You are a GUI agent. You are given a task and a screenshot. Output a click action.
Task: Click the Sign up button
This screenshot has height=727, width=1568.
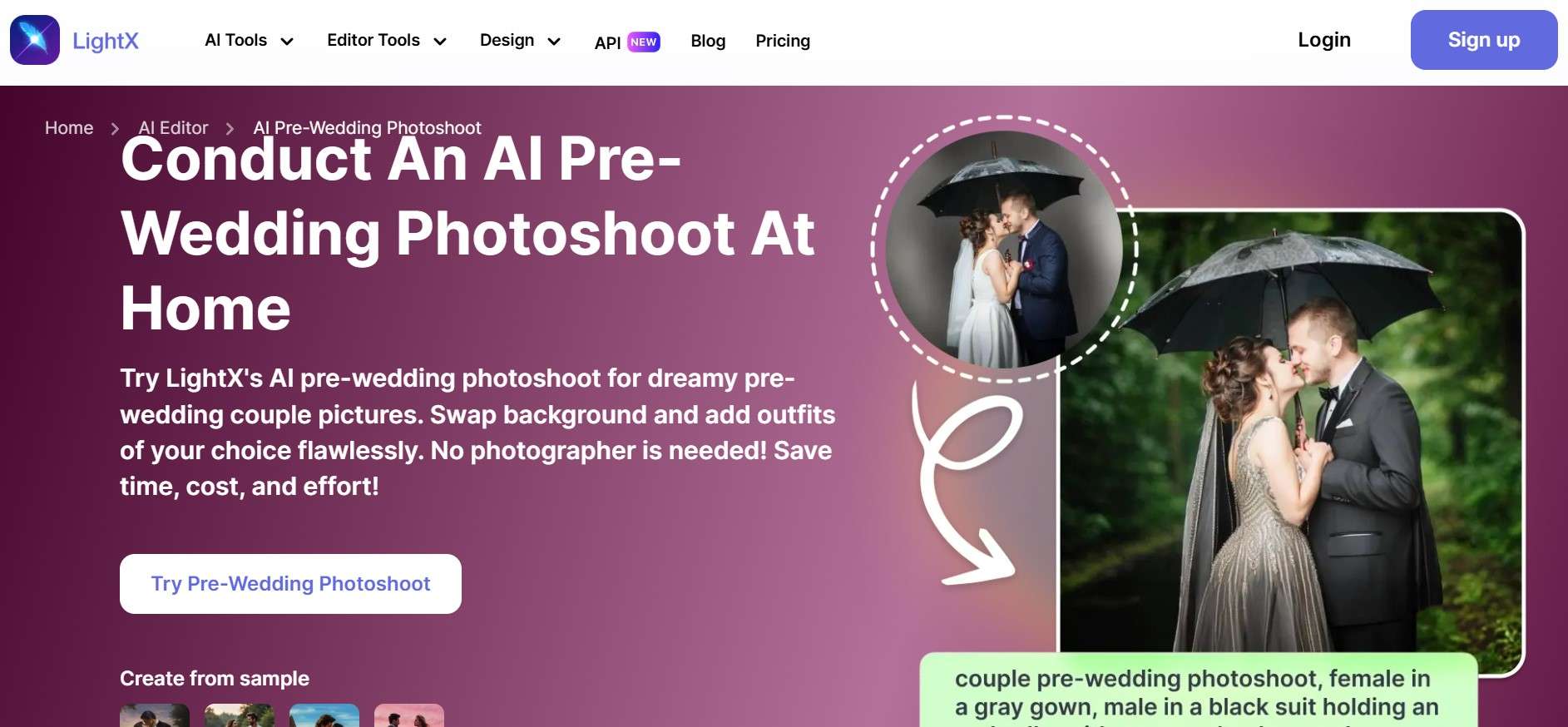(1484, 40)
